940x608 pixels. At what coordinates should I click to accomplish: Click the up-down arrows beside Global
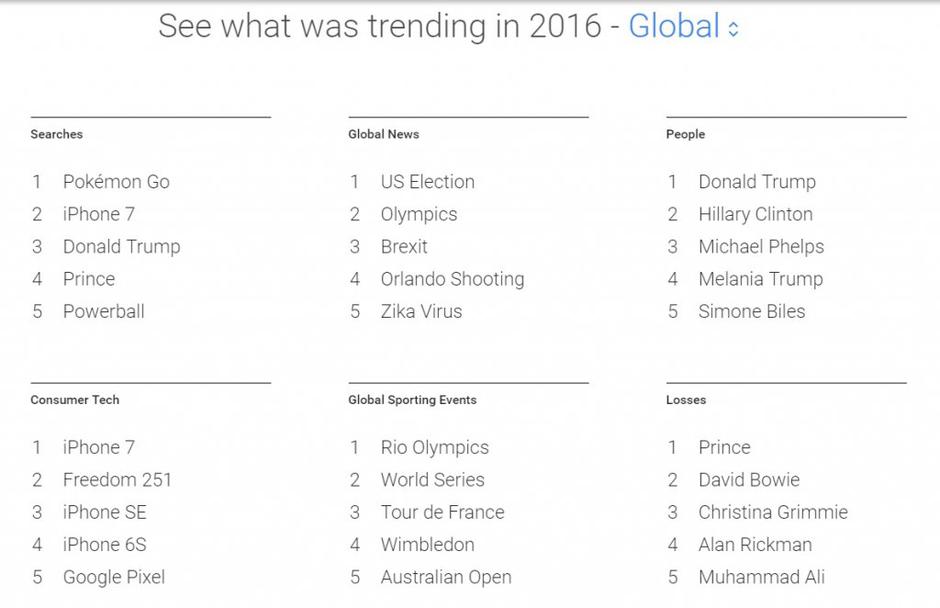click(733, 30)
